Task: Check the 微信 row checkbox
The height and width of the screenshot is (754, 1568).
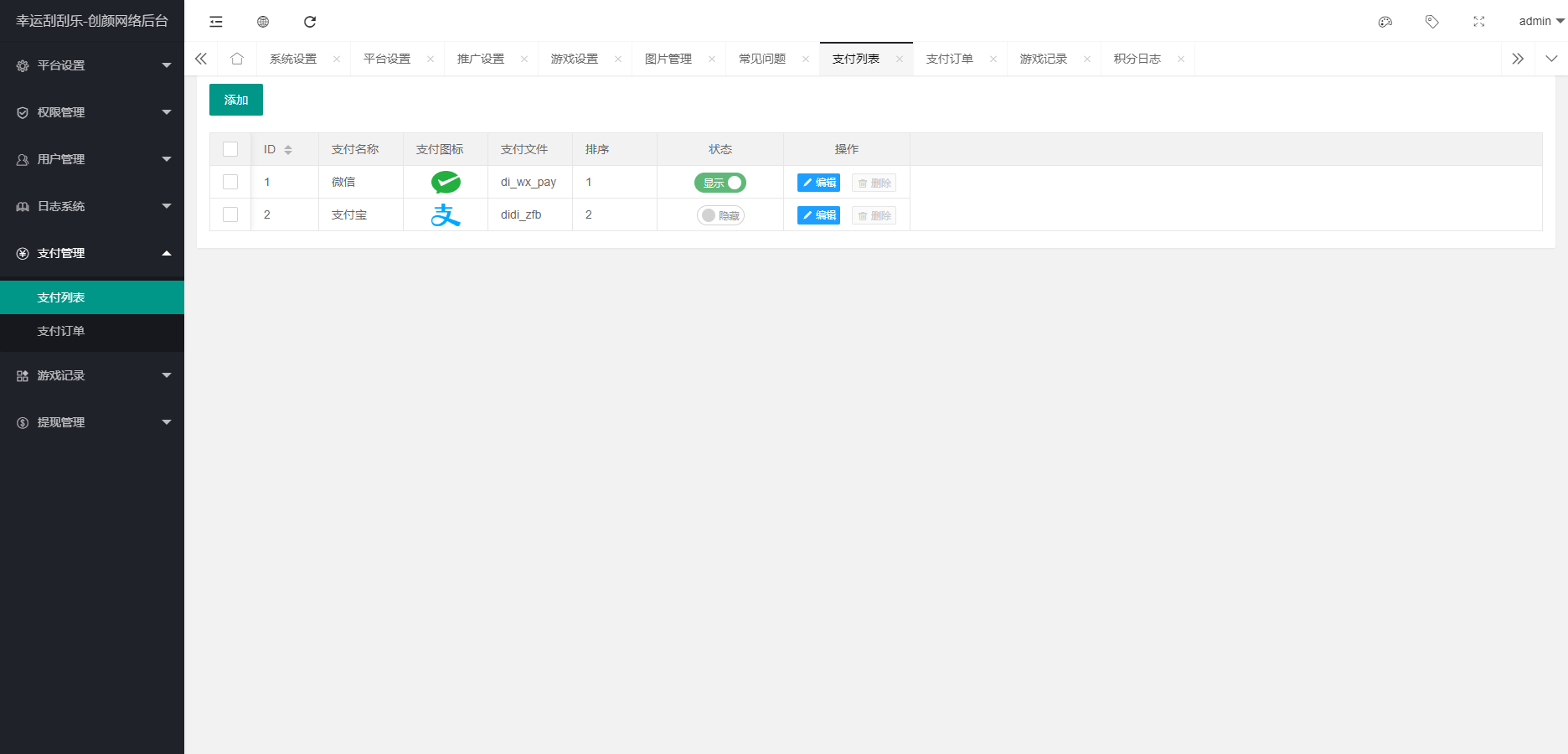Action: click(x=230, y=182)
